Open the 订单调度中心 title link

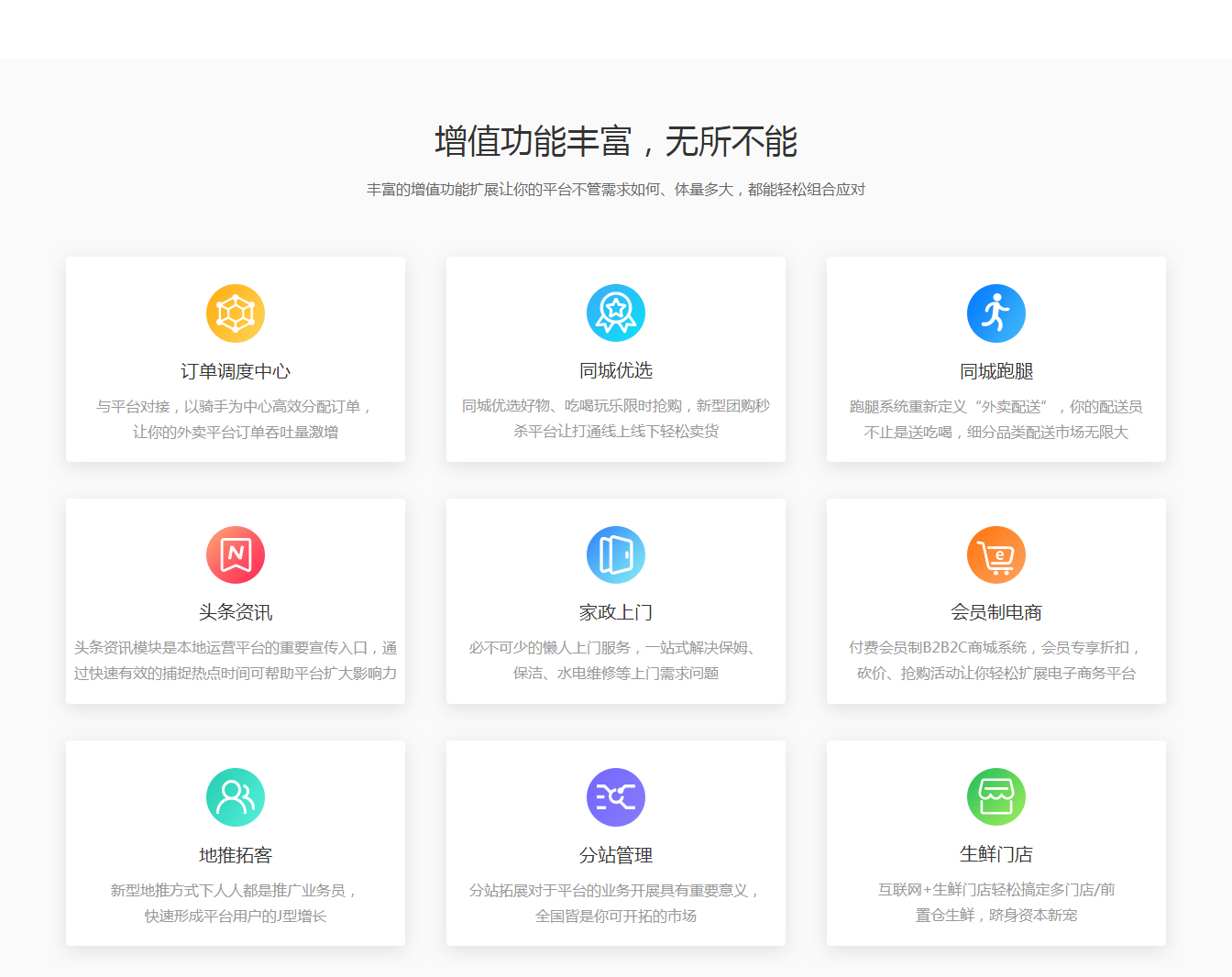coord(236,371)
